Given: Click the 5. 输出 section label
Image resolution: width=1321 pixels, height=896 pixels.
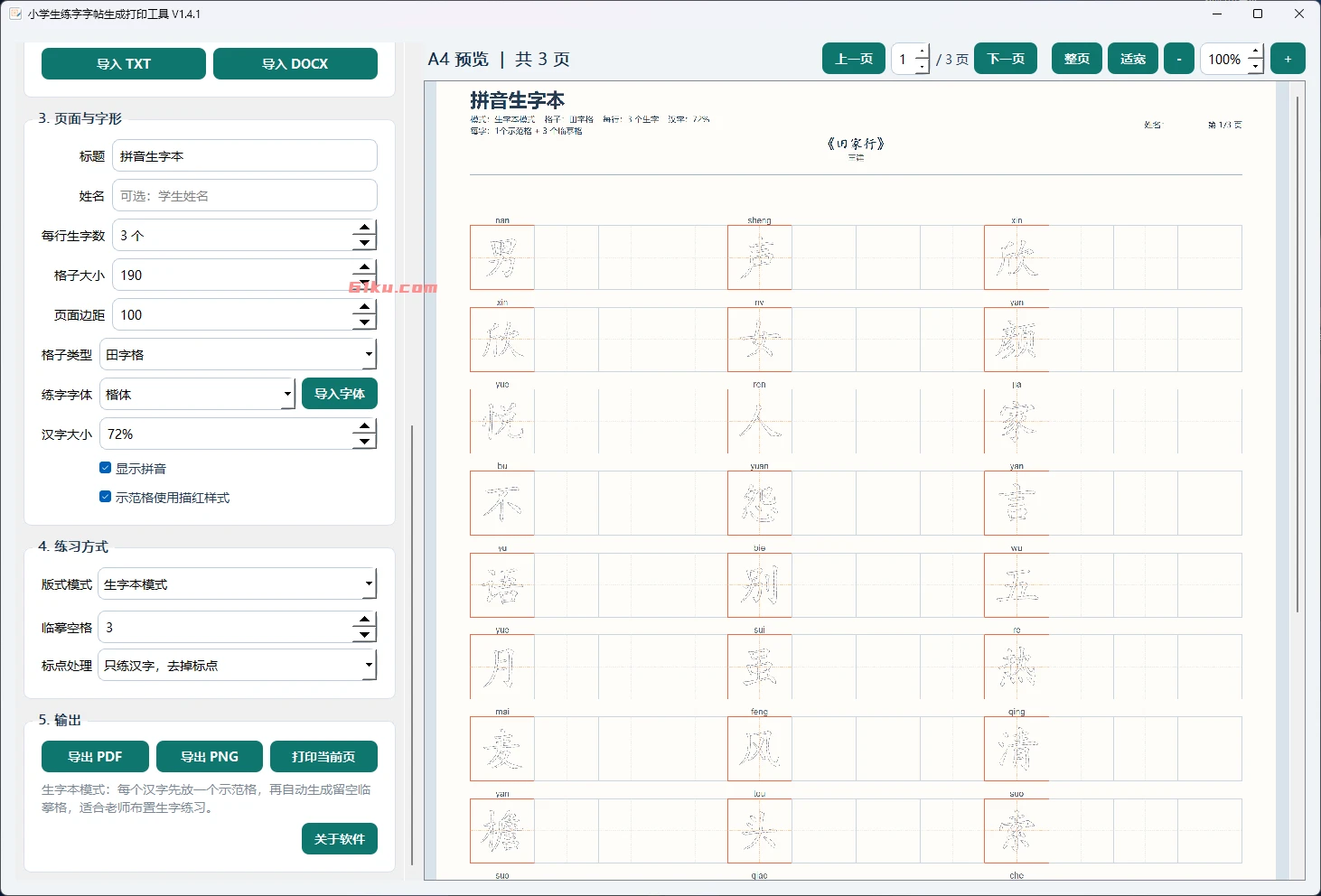Looking at the screenshot, I should (60, 720).
